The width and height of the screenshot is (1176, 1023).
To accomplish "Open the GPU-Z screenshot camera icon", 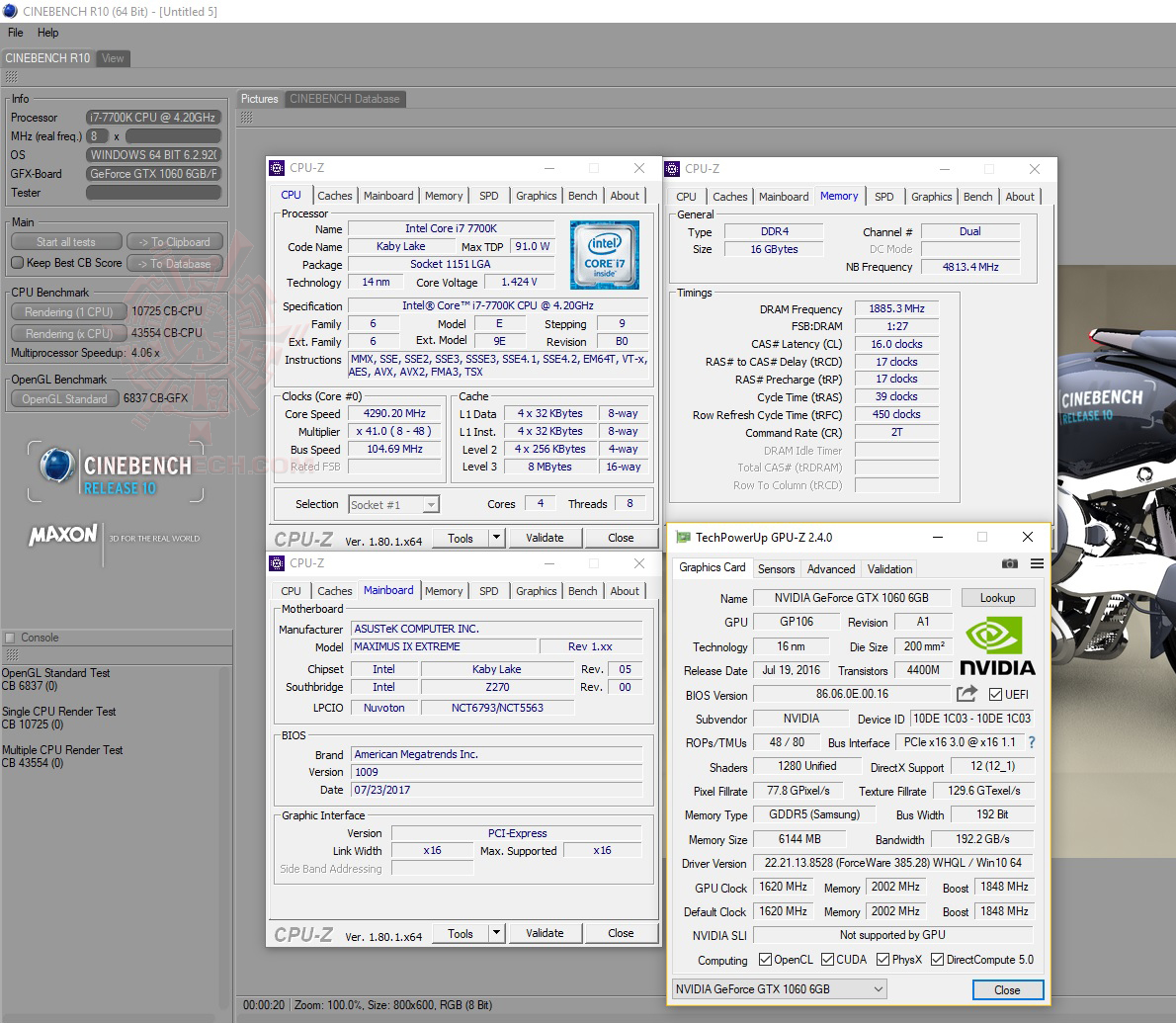I will click(x=1009, y=563).
